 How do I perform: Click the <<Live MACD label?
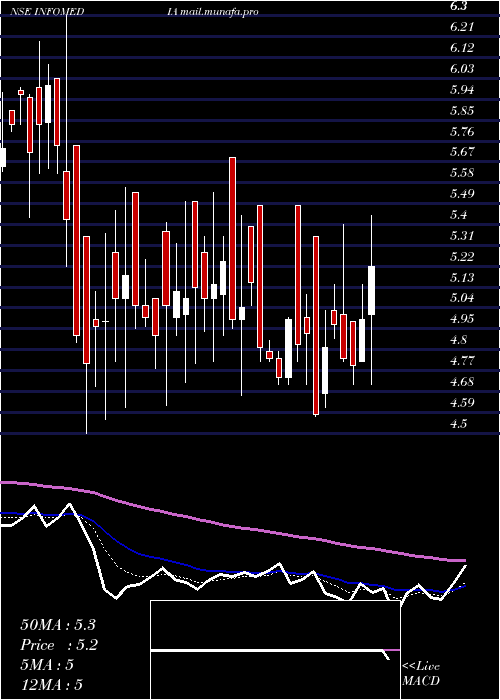[421, 674]
